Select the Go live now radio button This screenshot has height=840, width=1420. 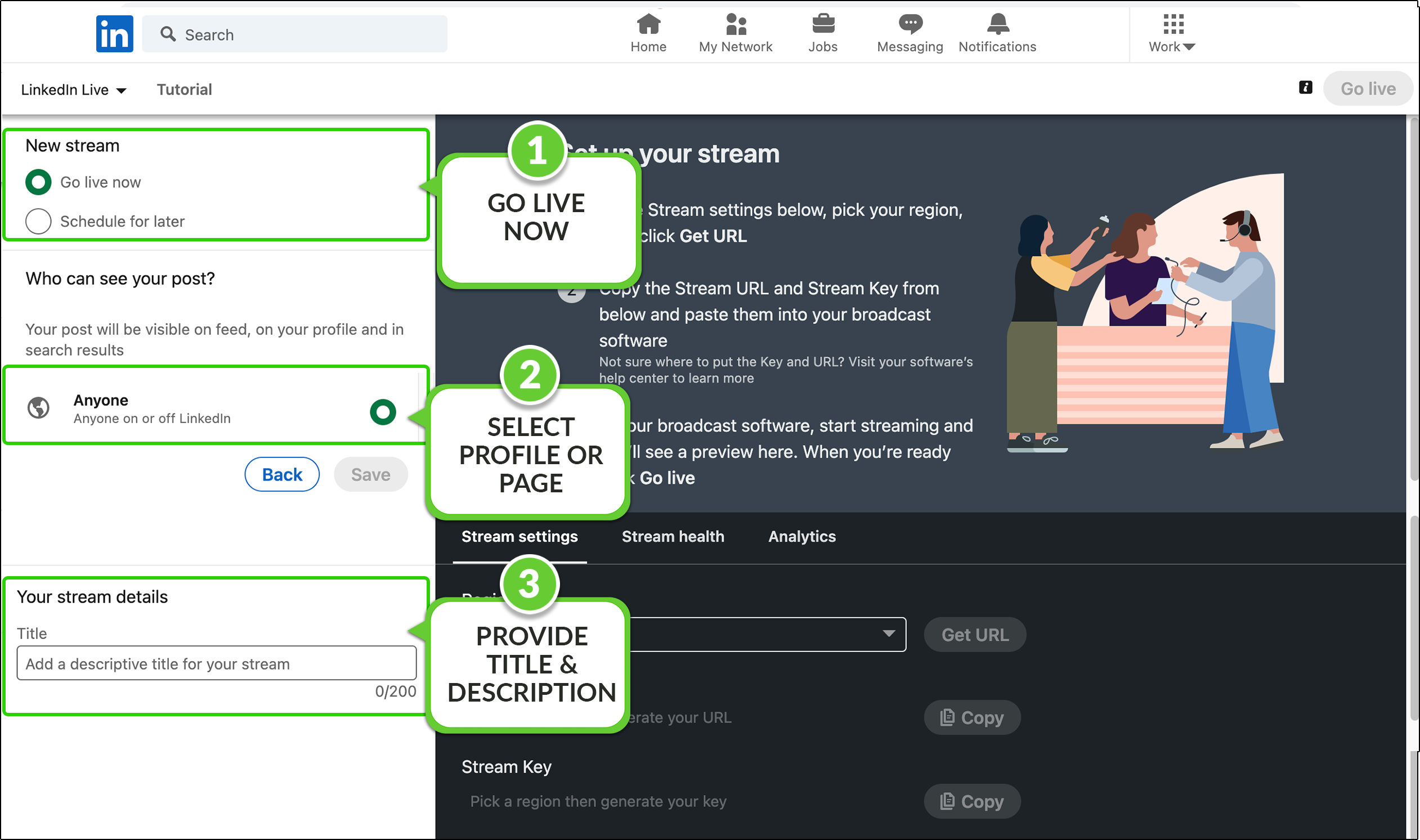(38, 182)
